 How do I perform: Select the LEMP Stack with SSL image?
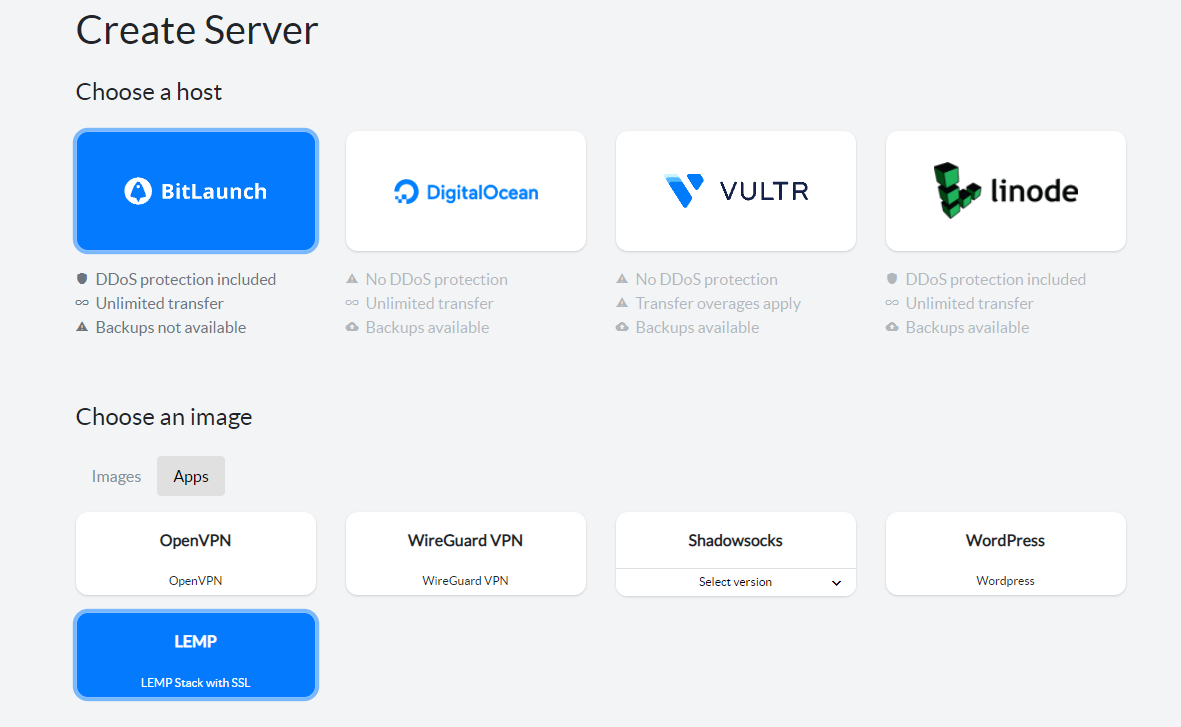tap(196, 655)
